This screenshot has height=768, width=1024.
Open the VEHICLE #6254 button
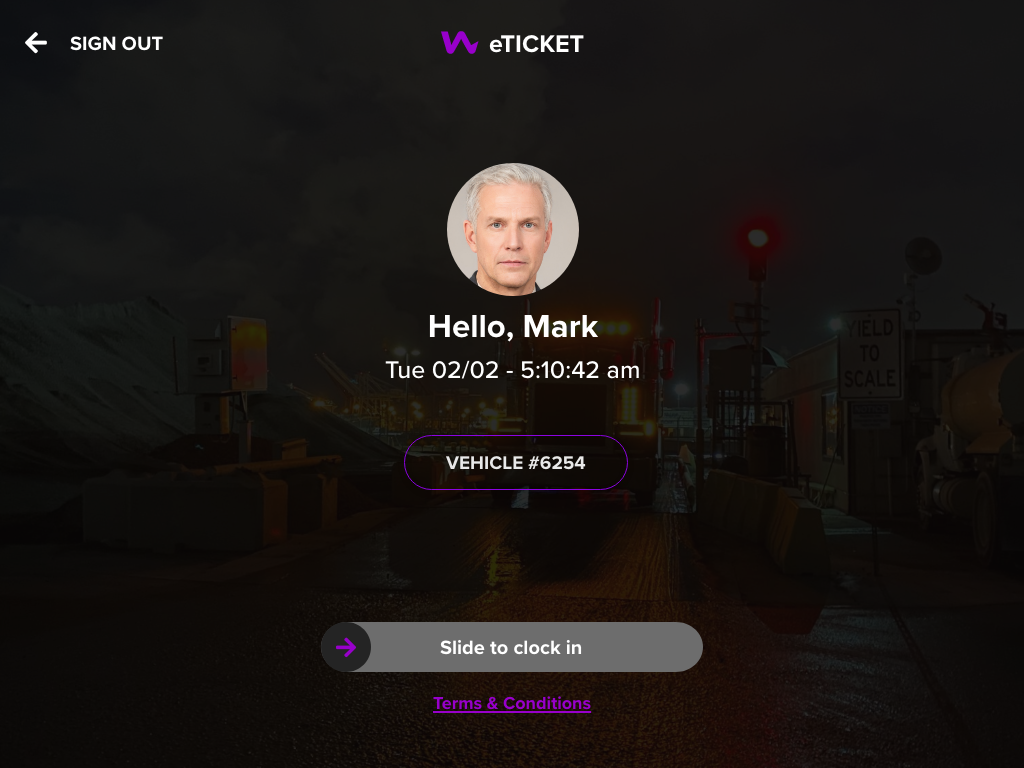coord(516,462)
